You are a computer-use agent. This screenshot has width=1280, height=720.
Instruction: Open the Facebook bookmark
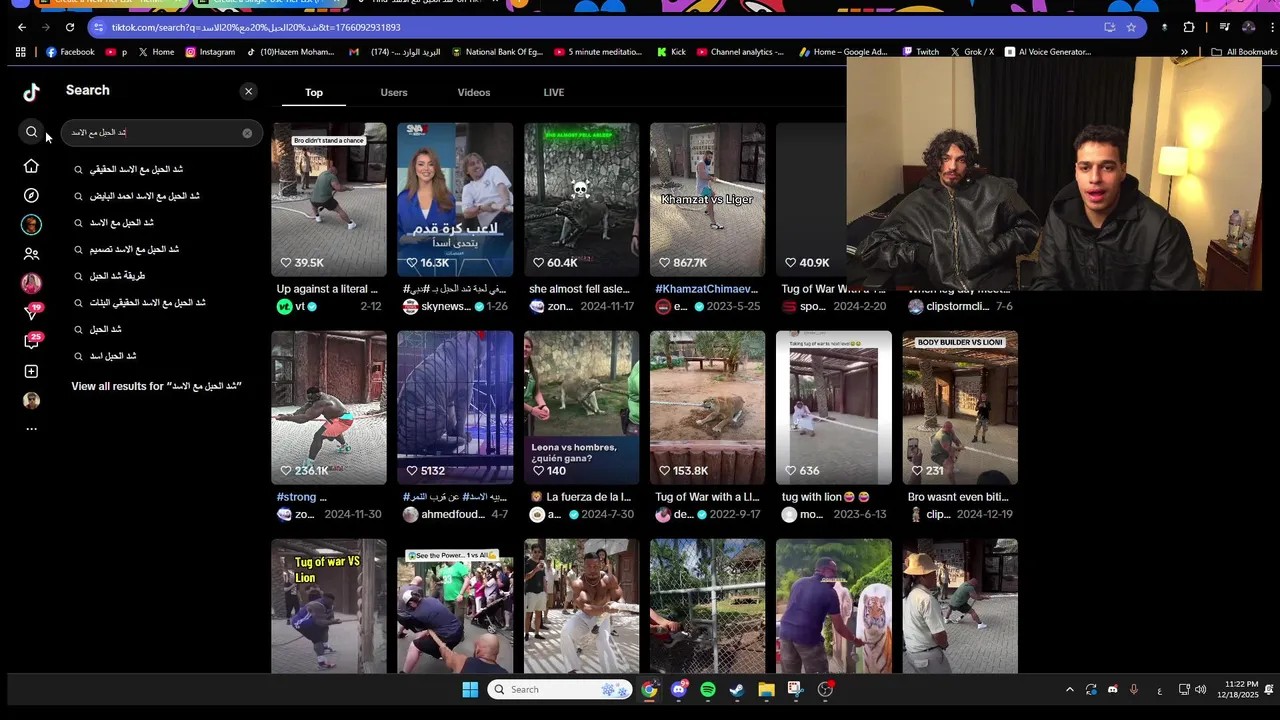pos(70,52)
